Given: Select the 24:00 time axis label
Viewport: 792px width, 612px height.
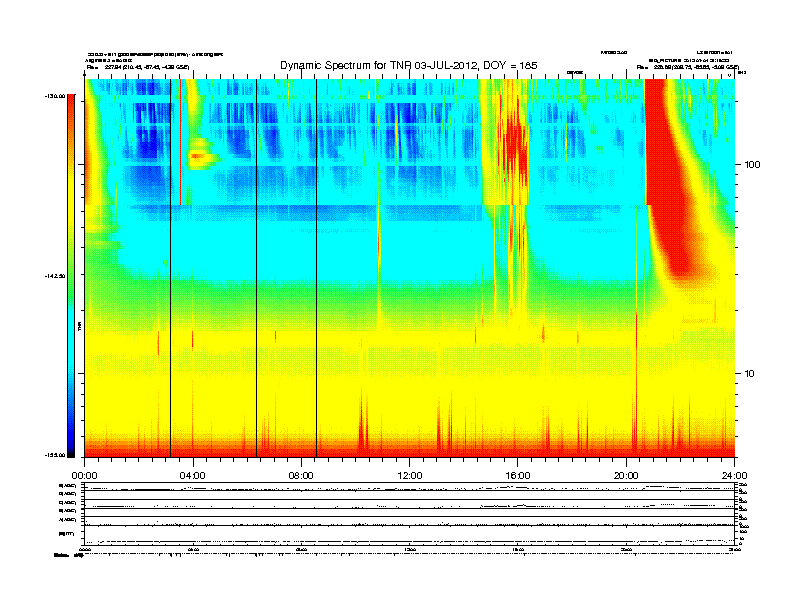Looking at the screenshot, I should coord(735,476).
